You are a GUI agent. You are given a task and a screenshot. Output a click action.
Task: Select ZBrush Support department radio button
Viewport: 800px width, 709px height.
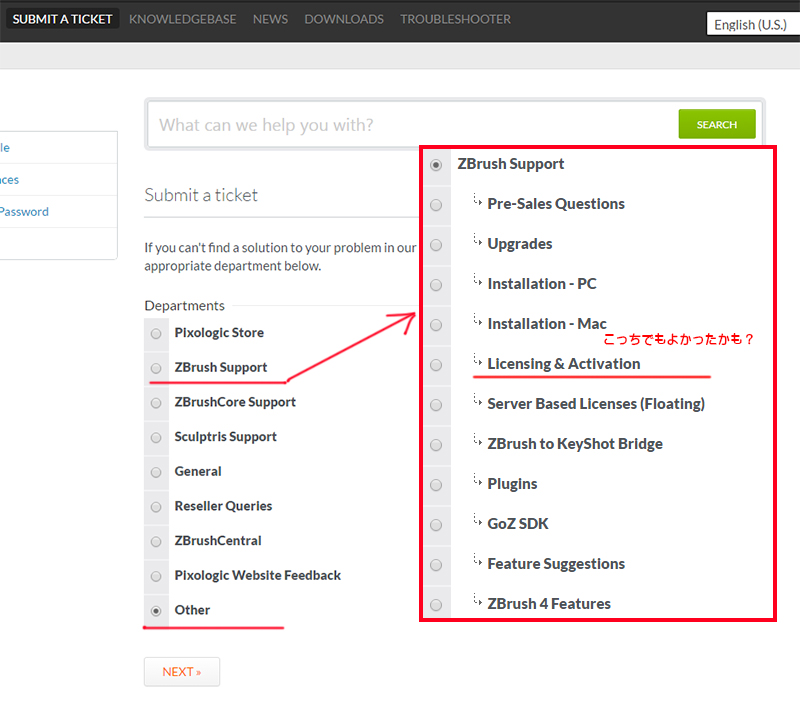click(x=155, y=368)
